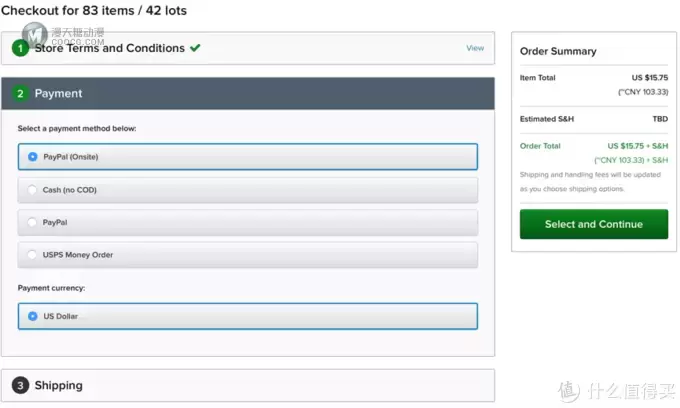
Task: Select the plain PayPal radio option
Action: [32, 222]
